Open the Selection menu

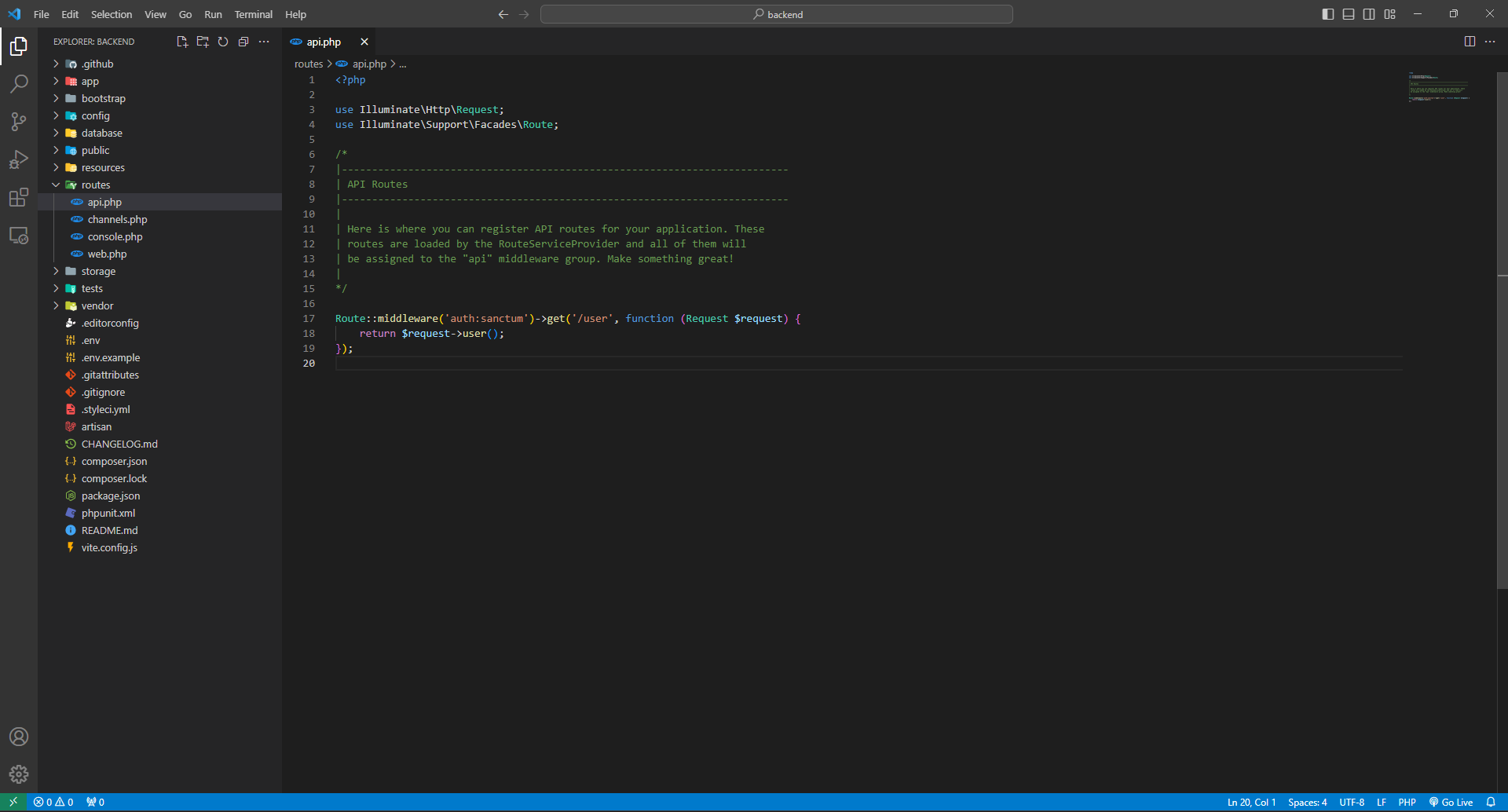point(112,14)
